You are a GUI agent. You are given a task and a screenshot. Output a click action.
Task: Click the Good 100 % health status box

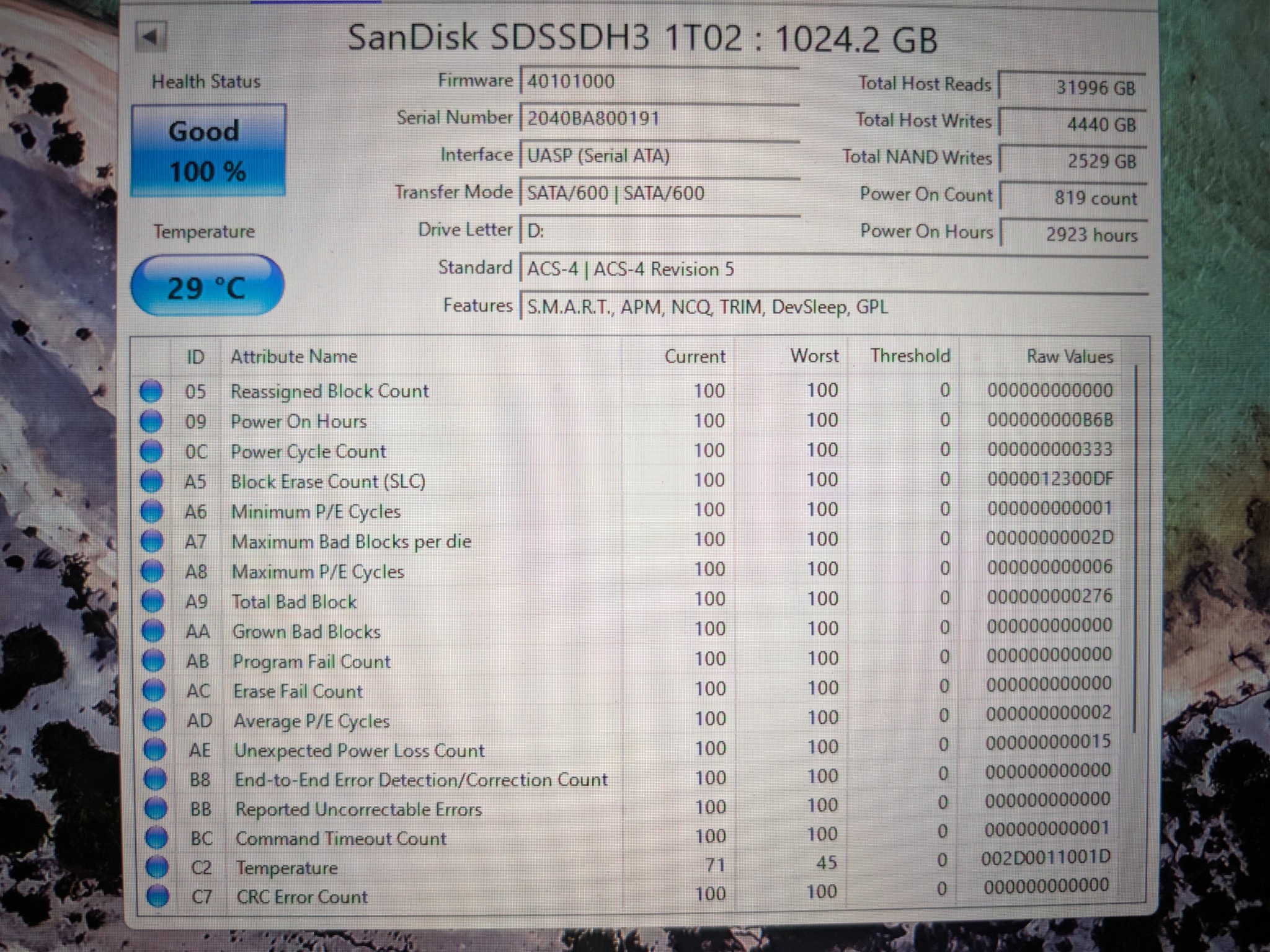coord(208,151)
